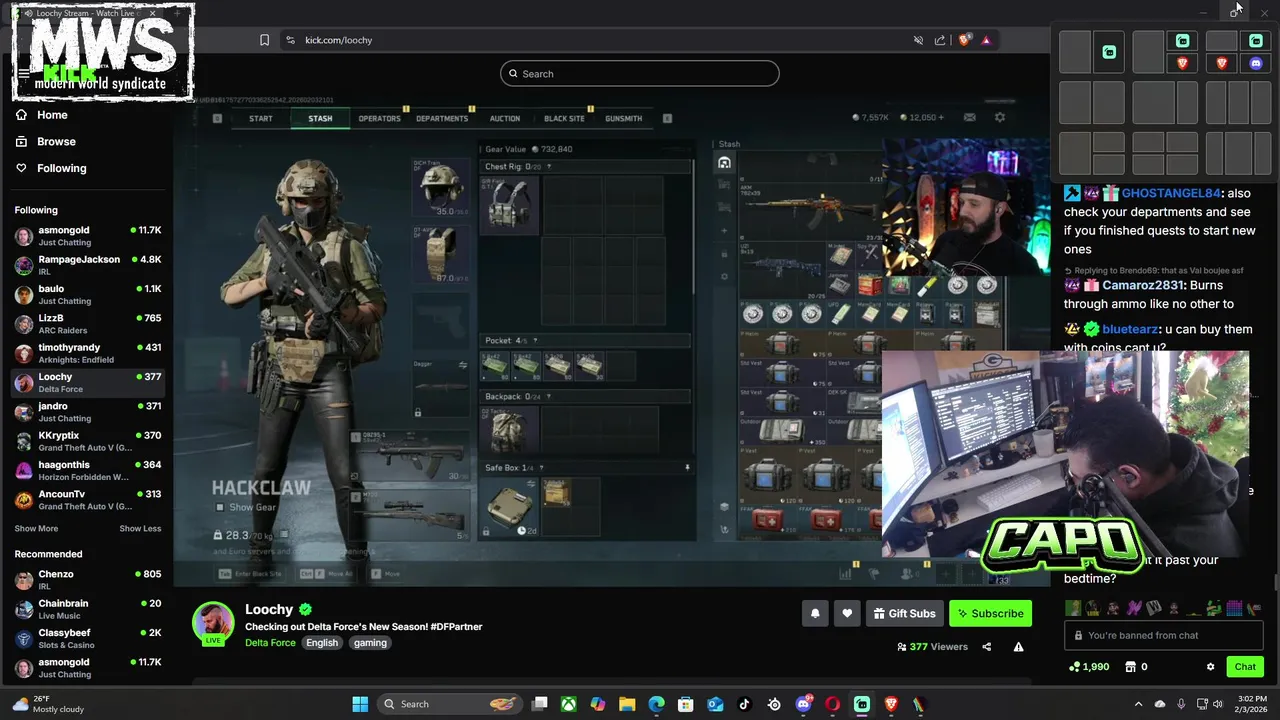Click the taskbar Search box
The image size is (1280, 720).
[x=450, y=704]
